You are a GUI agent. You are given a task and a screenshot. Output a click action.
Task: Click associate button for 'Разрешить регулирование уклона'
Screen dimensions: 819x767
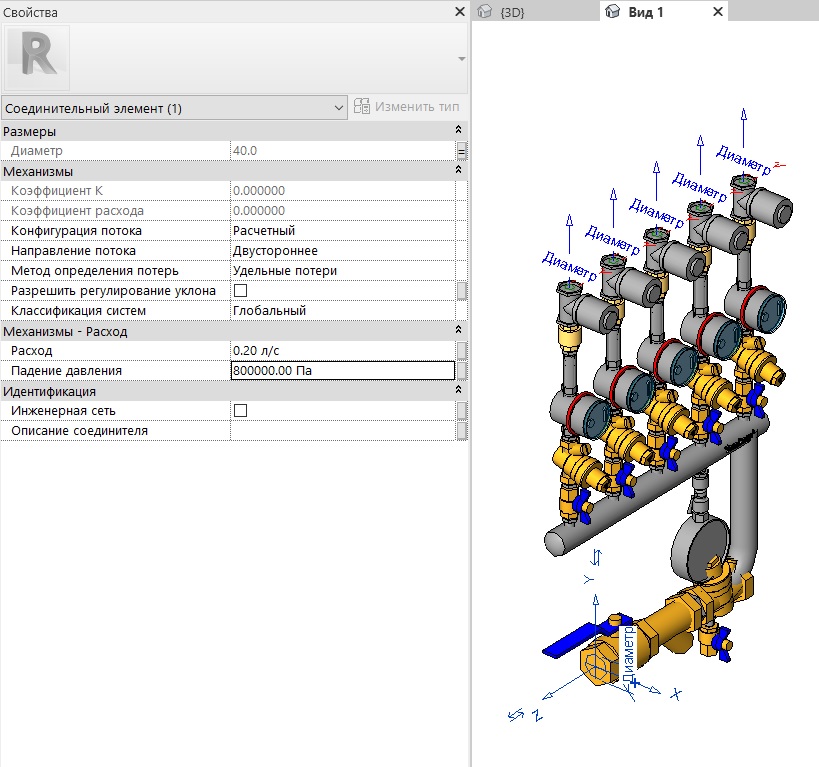pos(461,291)
